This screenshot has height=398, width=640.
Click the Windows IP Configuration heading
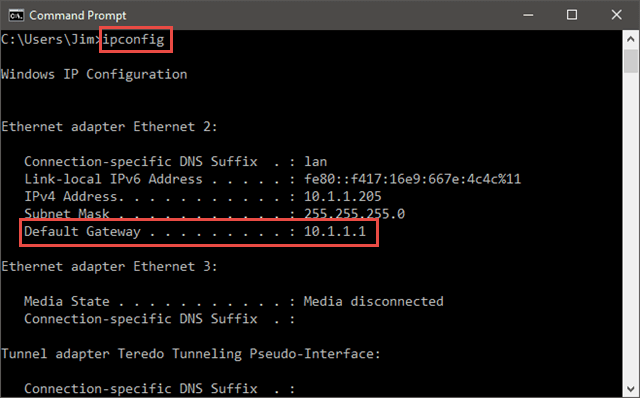click(x=94, y=74)
